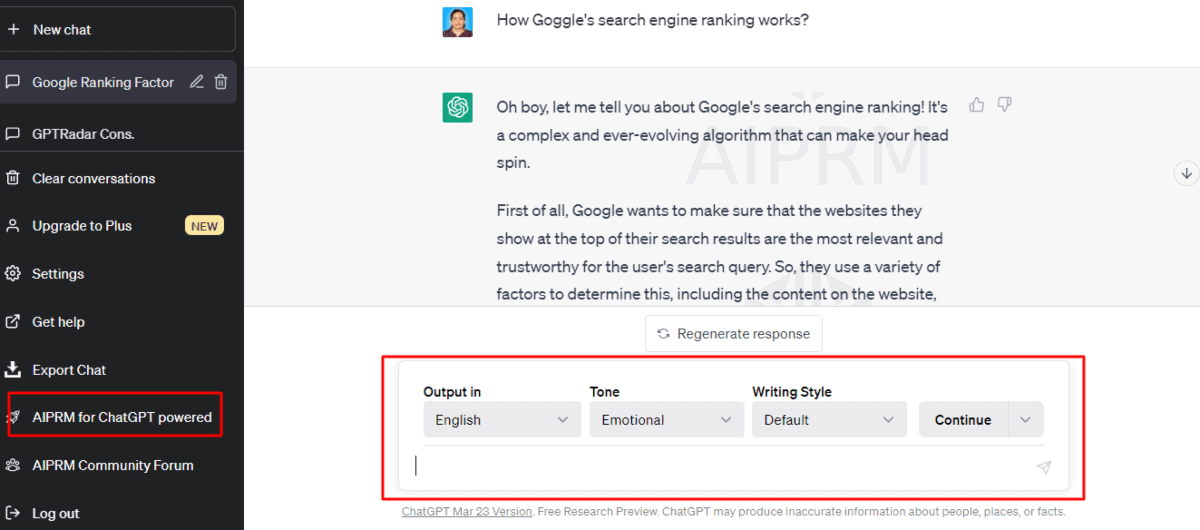Click the thumbs up icon on the response

977,105
